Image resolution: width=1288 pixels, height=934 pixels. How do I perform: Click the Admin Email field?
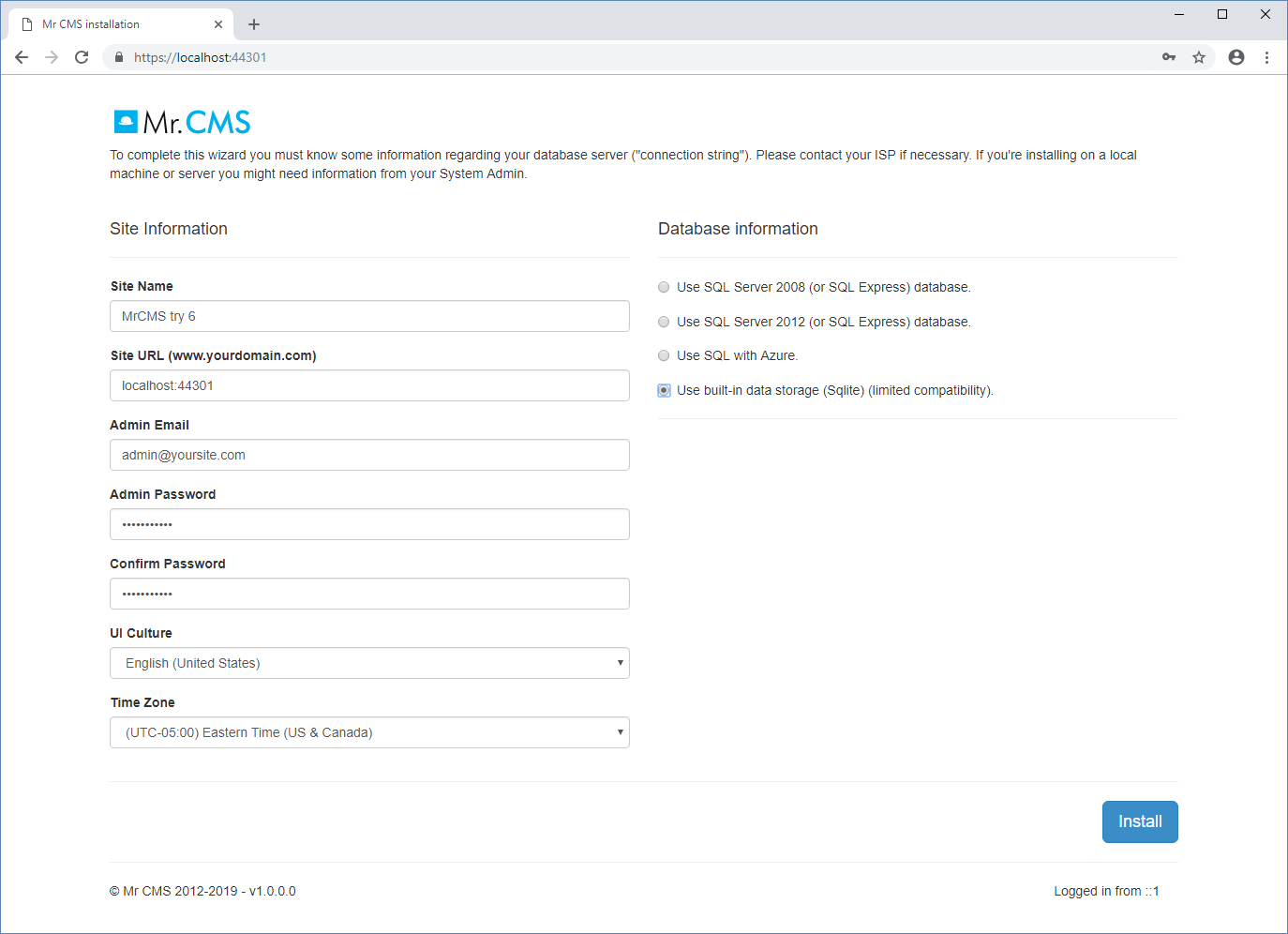[x=369, y=455]
